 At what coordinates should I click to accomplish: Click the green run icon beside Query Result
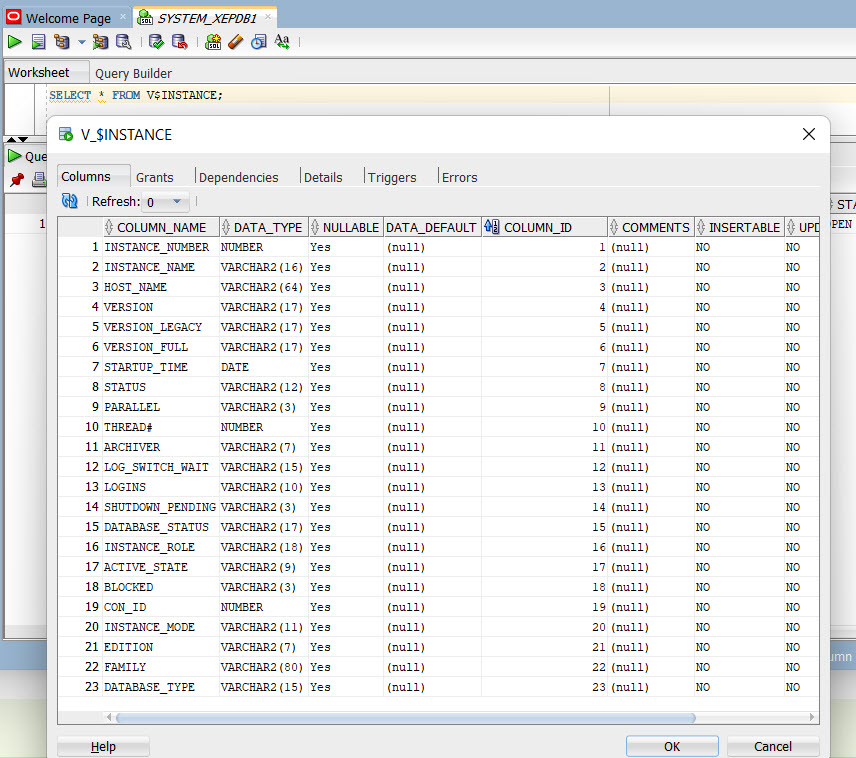(x=15, y=156)
